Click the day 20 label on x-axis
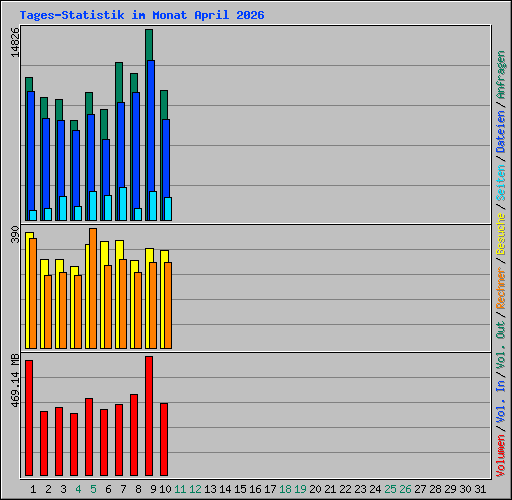This screenshot has width=512, height=500. 315,489
